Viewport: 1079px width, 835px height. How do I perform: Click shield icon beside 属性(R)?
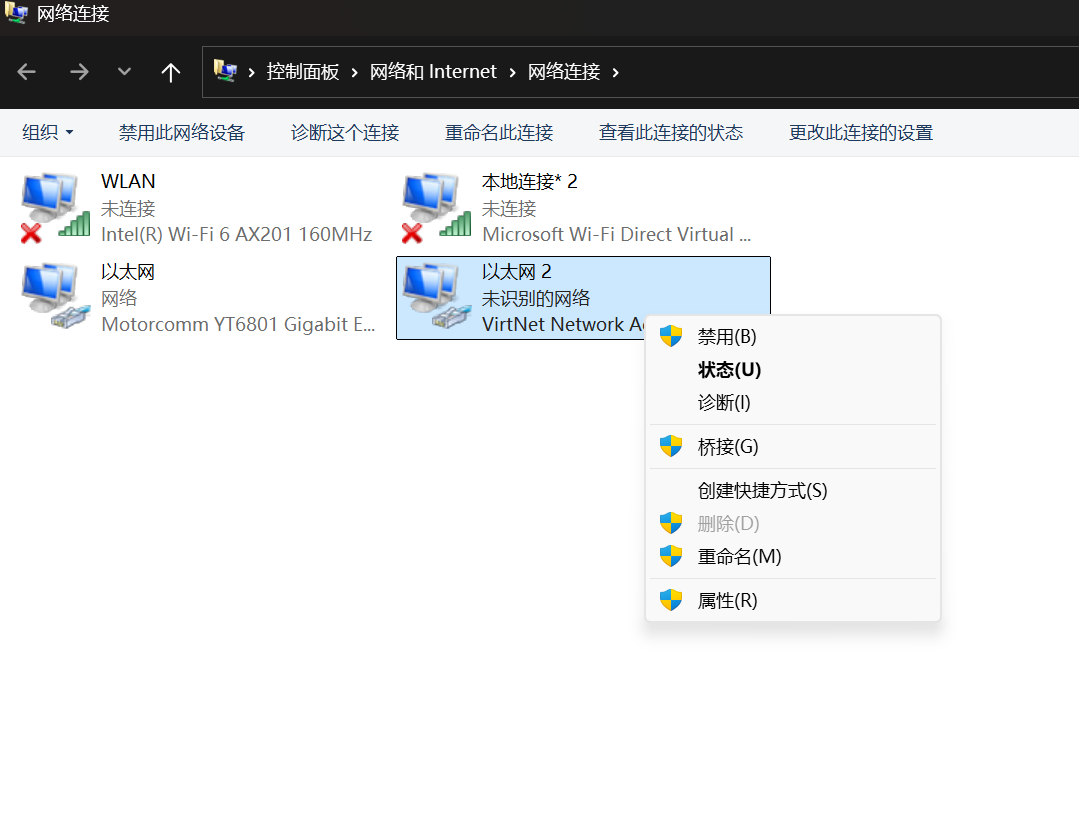(670, 600)
